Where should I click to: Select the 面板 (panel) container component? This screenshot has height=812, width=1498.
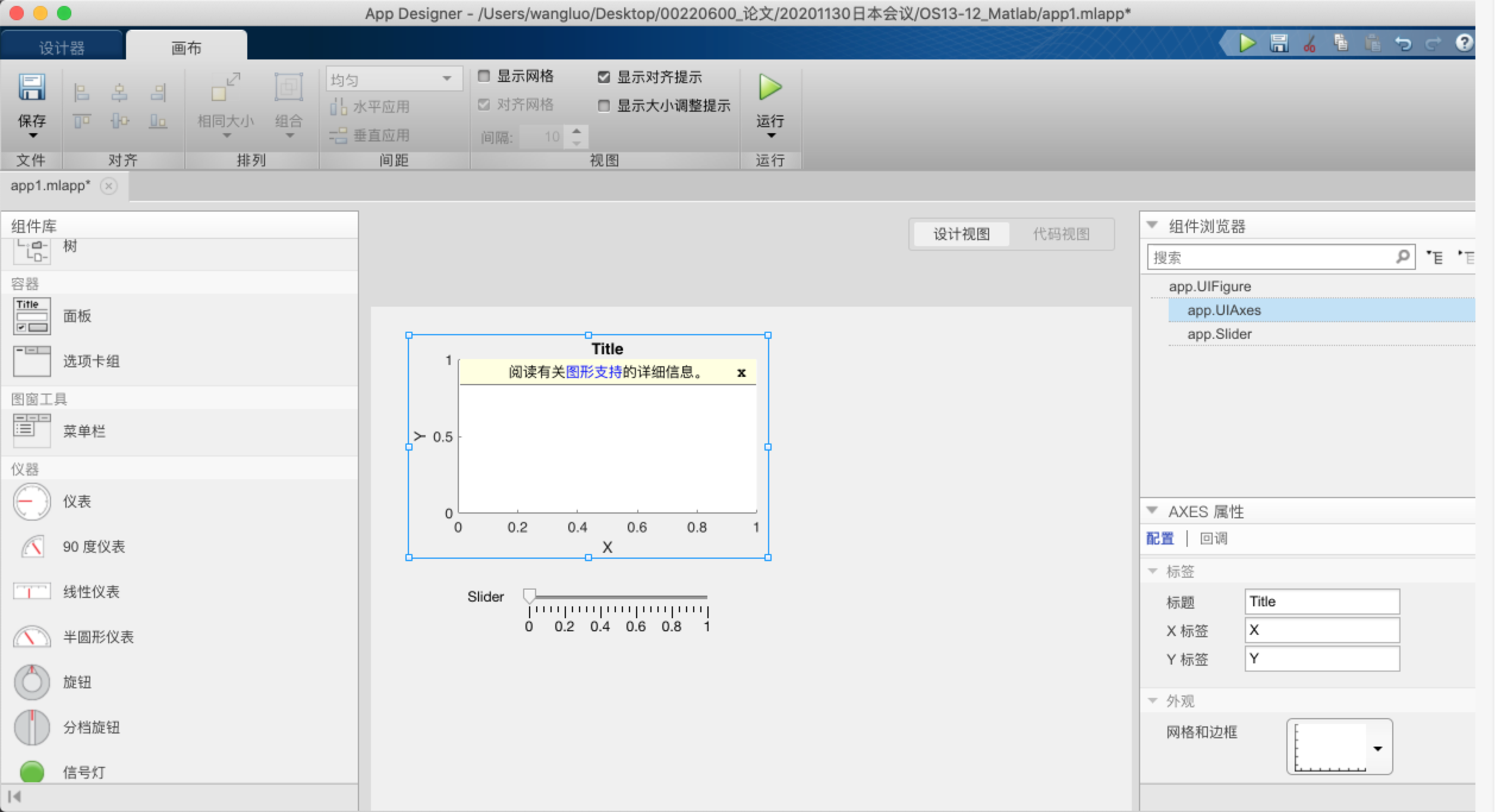point(32,316)
